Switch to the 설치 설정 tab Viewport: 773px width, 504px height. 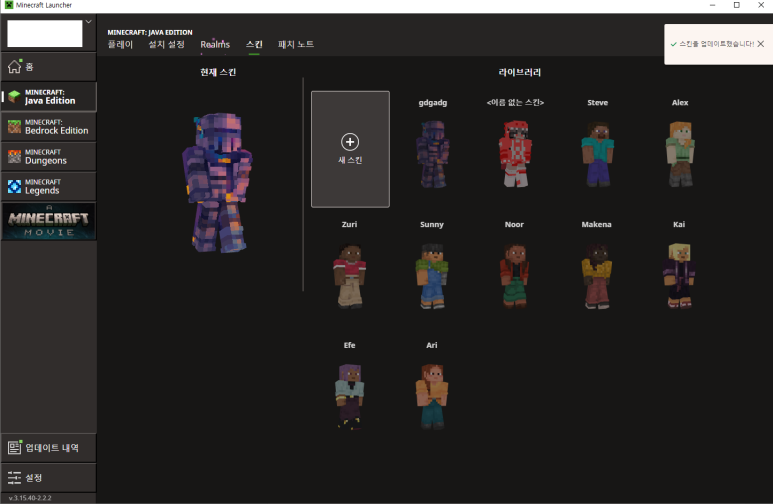pos(167,44)
